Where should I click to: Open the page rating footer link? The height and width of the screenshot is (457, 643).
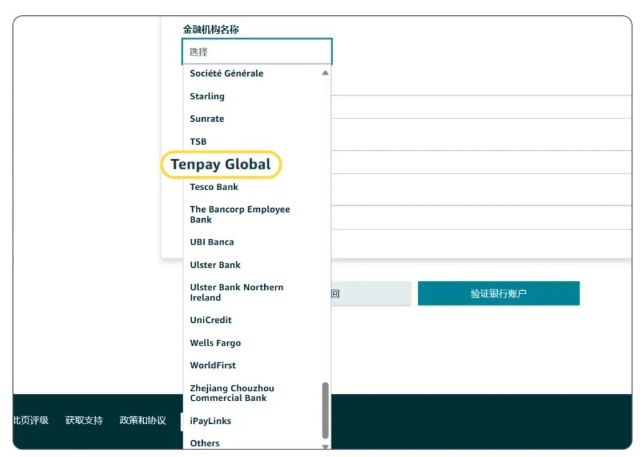pyautogui.click(x=31, y=420)
